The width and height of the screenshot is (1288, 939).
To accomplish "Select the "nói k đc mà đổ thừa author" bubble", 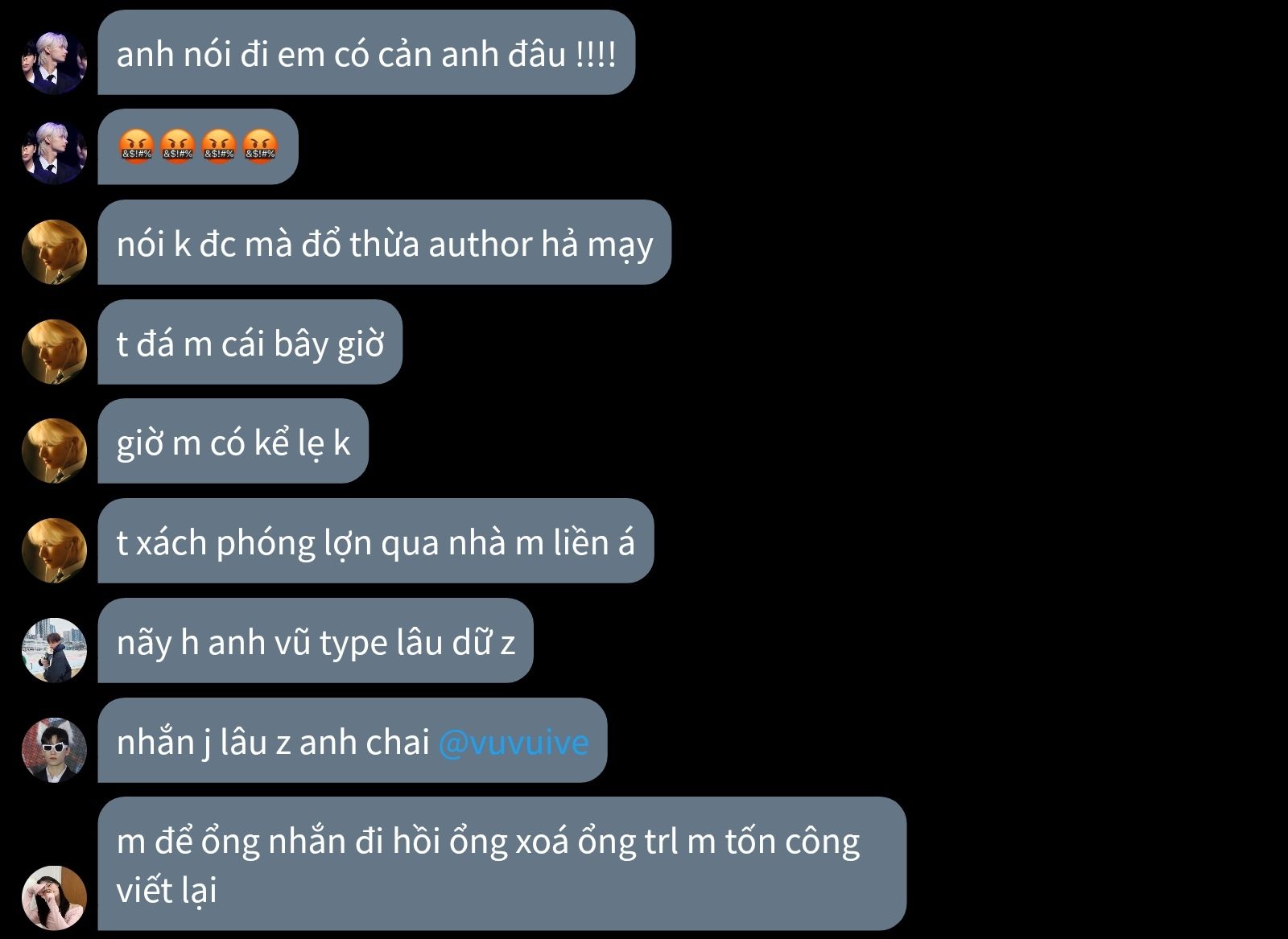I will pyautogui.click(x=384, y=242).
